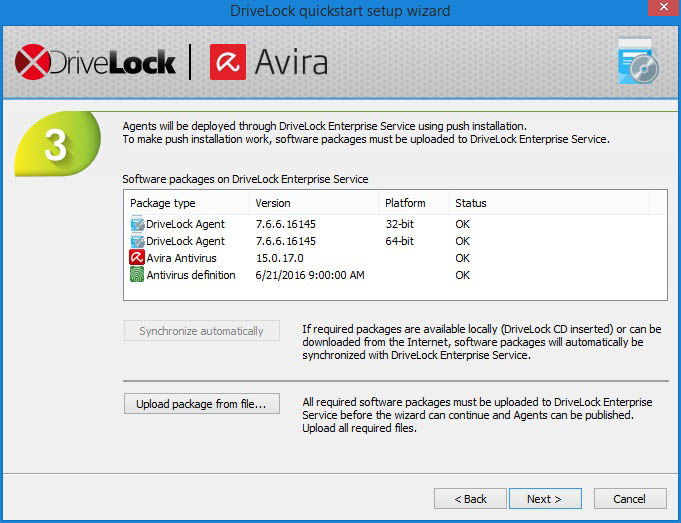Click the step 3 number badge
Viewport: 681px width, 523px height.
tap(56, 146)
